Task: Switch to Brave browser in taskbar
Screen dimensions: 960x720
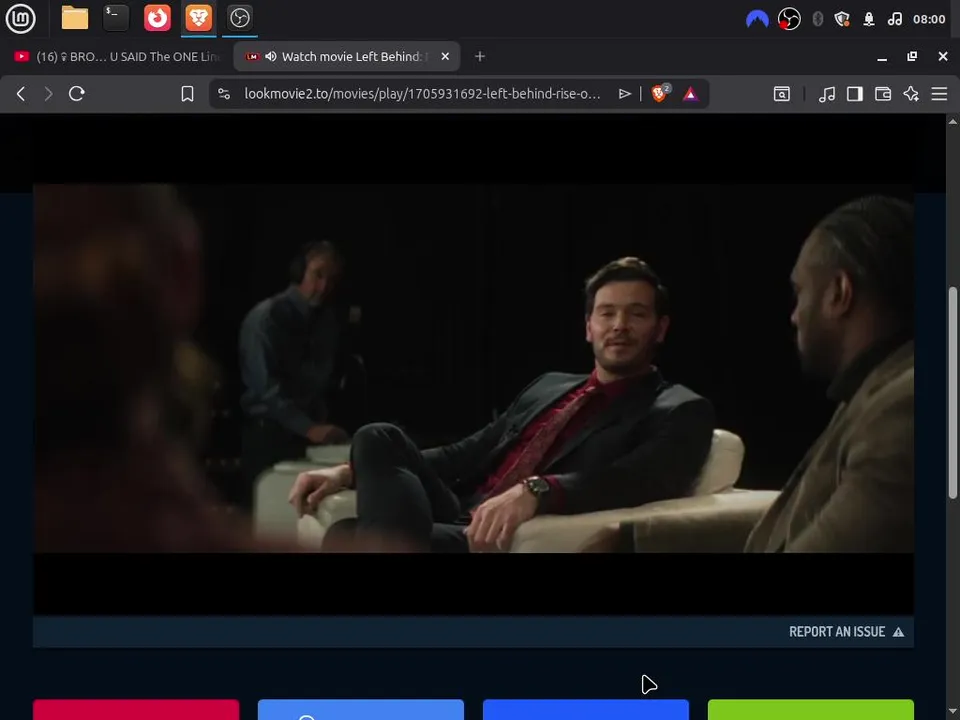Action: (x=198, y=18)
